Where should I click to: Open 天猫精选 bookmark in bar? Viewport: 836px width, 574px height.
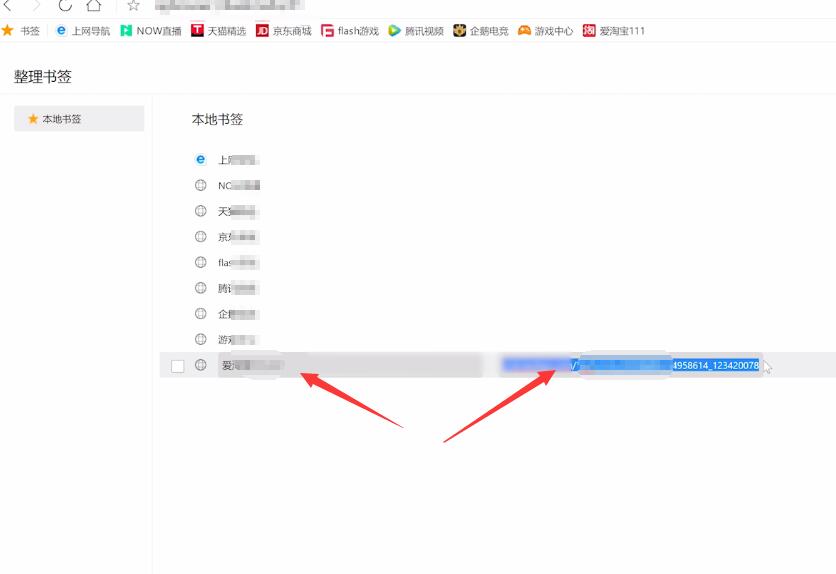click(219, 31)
